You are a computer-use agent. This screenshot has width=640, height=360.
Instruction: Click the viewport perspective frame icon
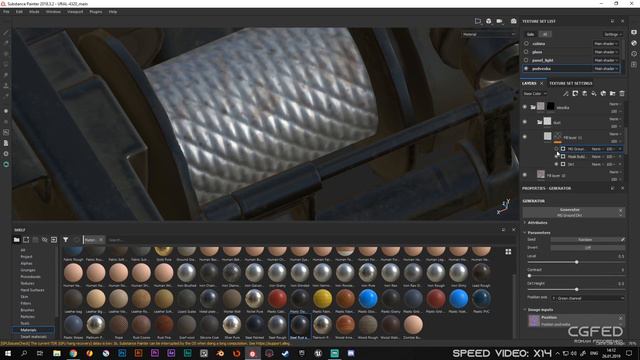pyautogui.click(x=478, y=21)
